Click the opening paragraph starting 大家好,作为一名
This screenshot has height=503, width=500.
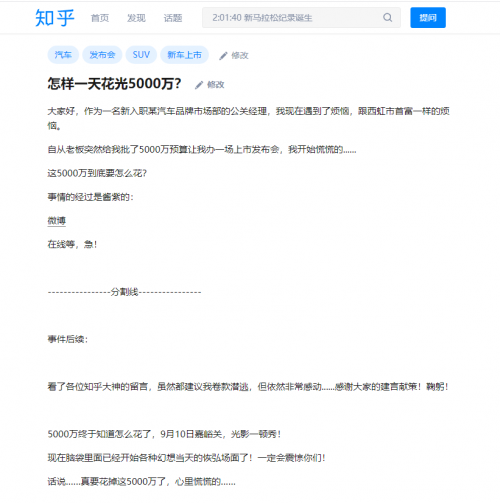(x=248, y=118)
